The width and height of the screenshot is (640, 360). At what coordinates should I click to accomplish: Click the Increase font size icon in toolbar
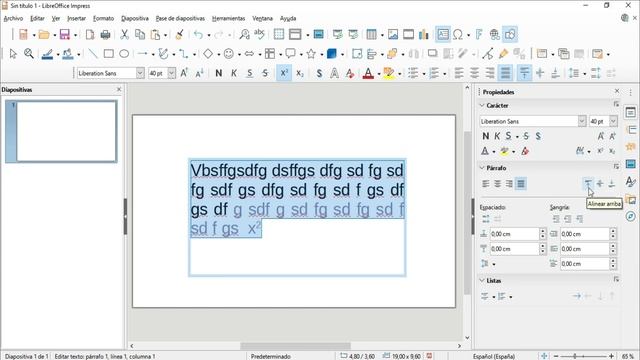(x=184, y=73)
